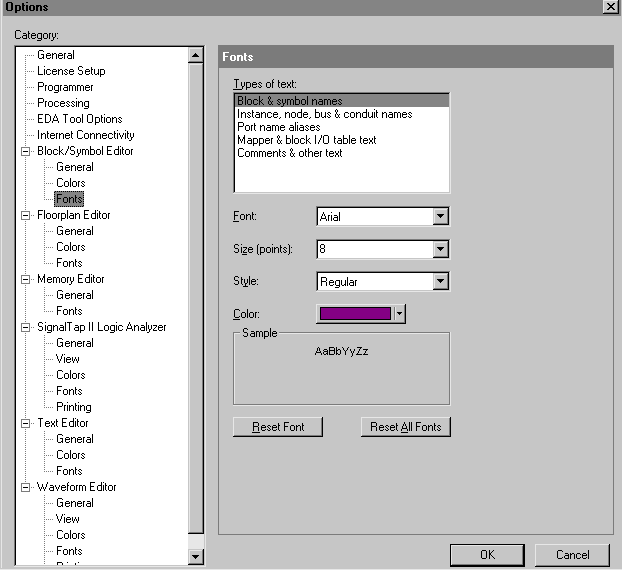Collapse the Text Editor tree node
Image resolution: width=622 pixels, height=570 pixels.
coord(25,423)
